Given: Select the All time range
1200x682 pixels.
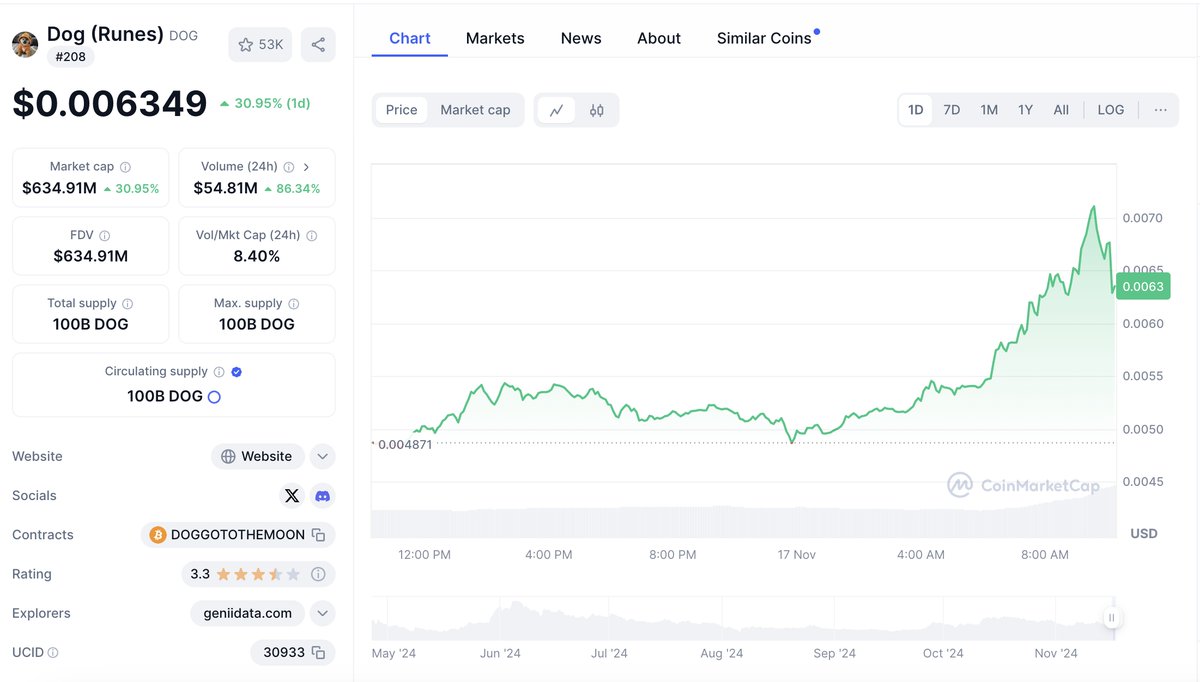Looking at the screenshot, I should coord(1061,110).
